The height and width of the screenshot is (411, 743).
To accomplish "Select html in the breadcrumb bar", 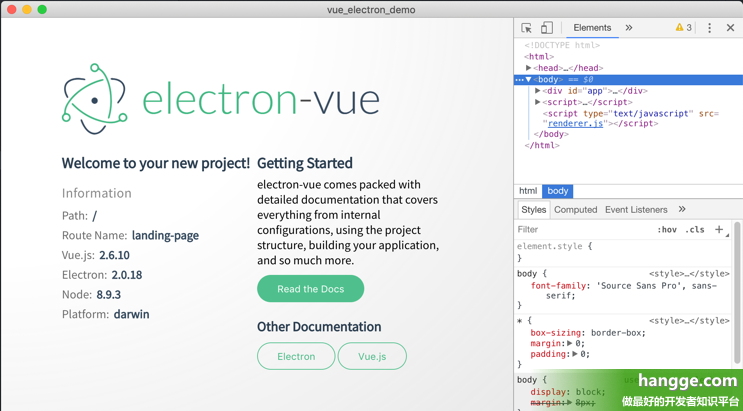I will [x=528, y=191].
